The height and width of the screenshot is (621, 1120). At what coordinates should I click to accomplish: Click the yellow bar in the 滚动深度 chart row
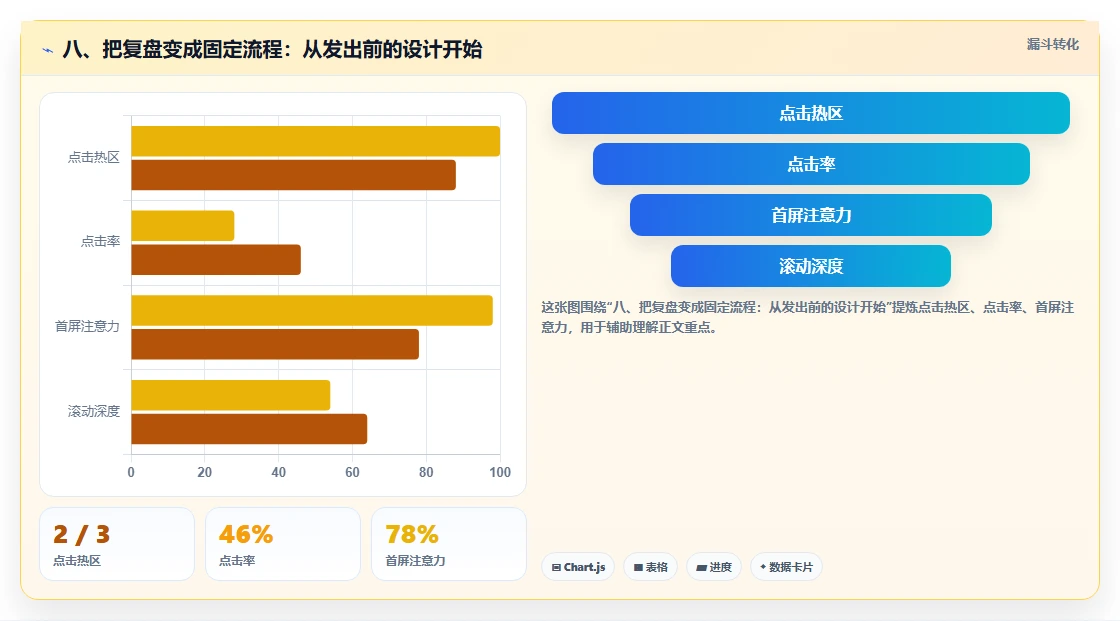(x=231, y=395)
